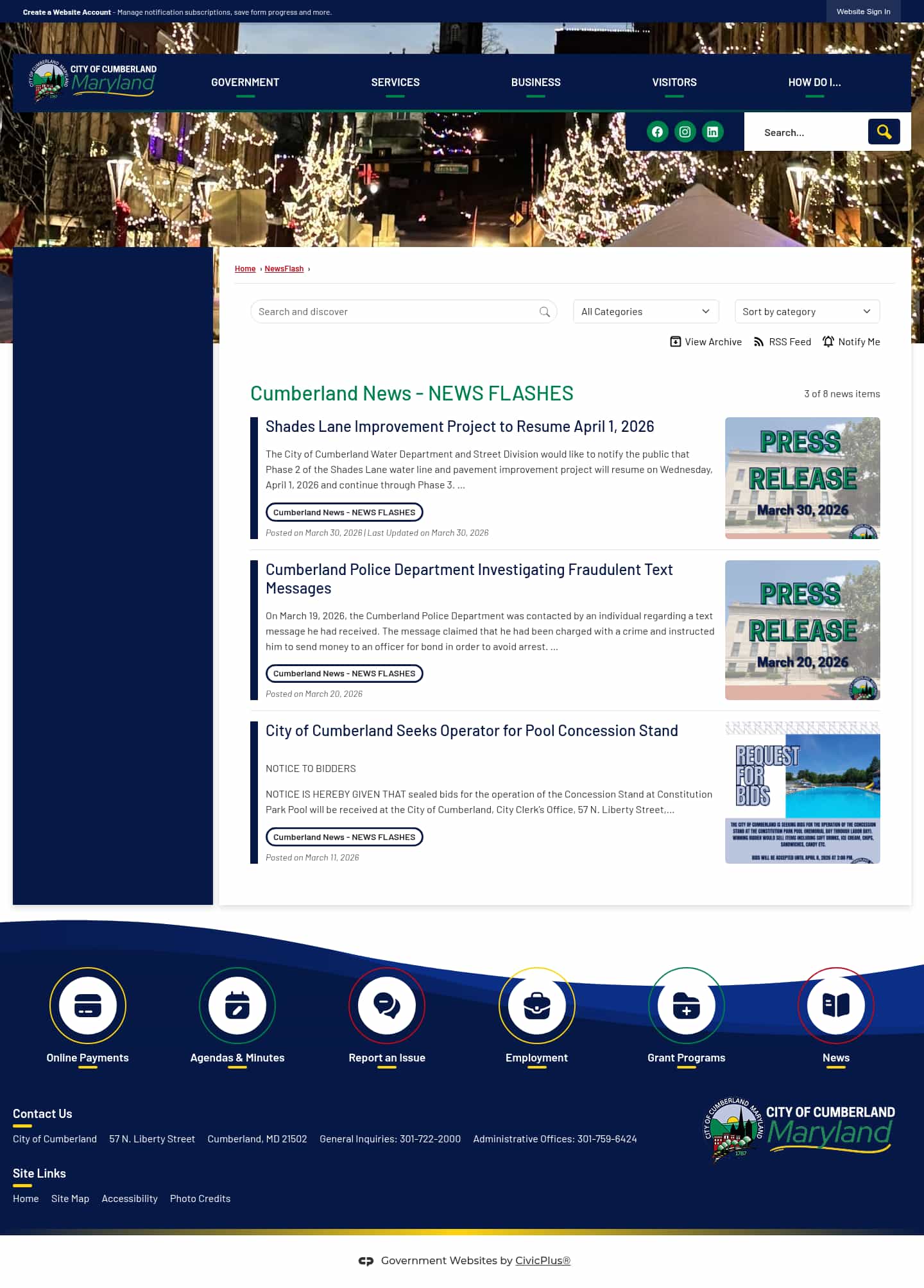The height and width of the screenshot is (1288, 924).
Task: Open the Visitors menu
Action: [674, 82]
